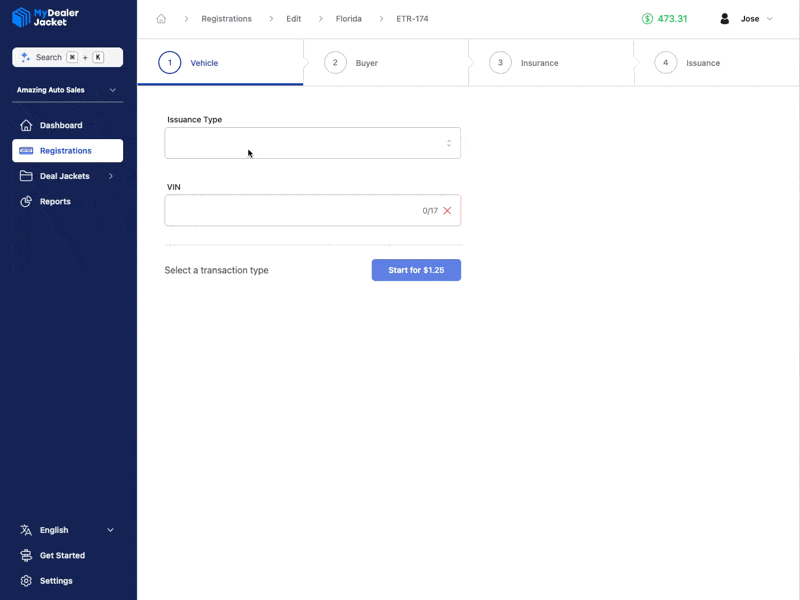This screenshot has height=600, width=800.
Task: Clear the VIN field with red X
Action: click(447, 211)
